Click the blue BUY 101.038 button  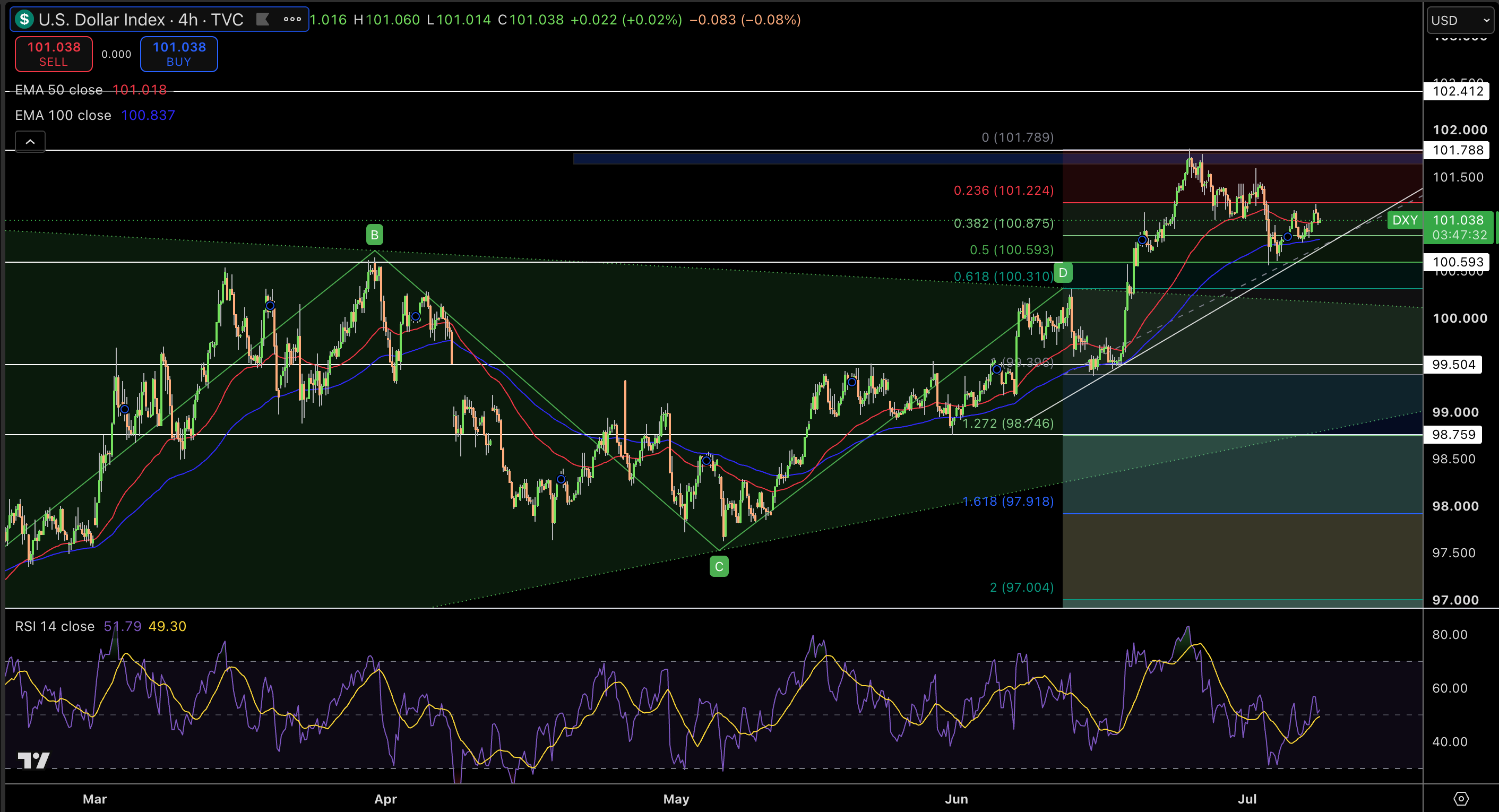(x=179, y=54)
